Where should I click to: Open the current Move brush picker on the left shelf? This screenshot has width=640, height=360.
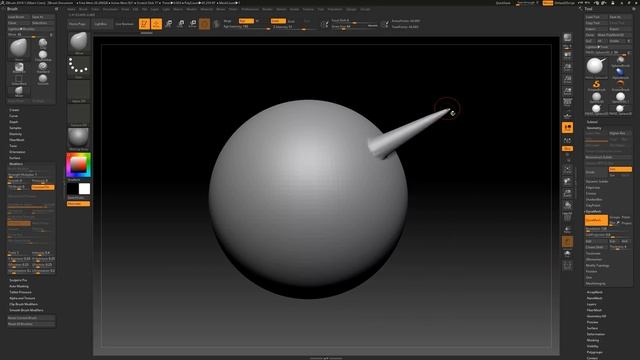tap(78, 43)
